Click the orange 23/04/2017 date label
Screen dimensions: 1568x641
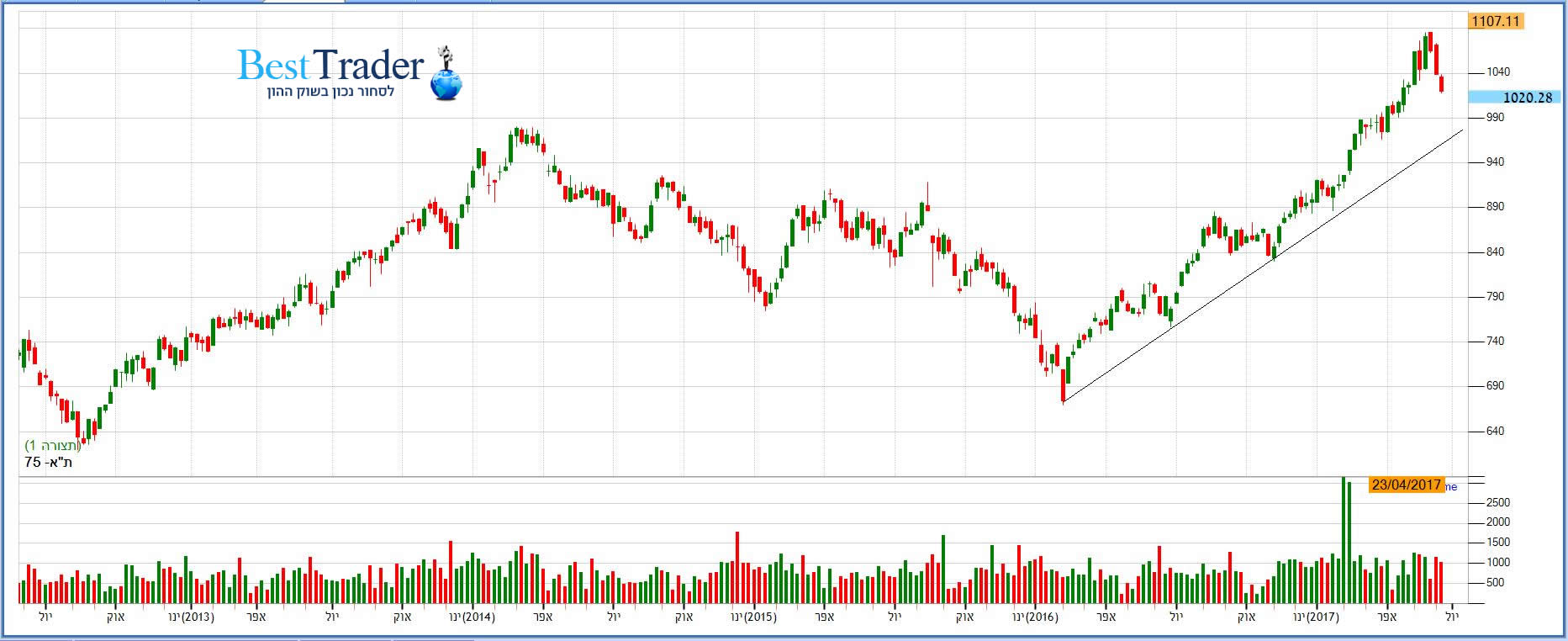point(1406,485)
